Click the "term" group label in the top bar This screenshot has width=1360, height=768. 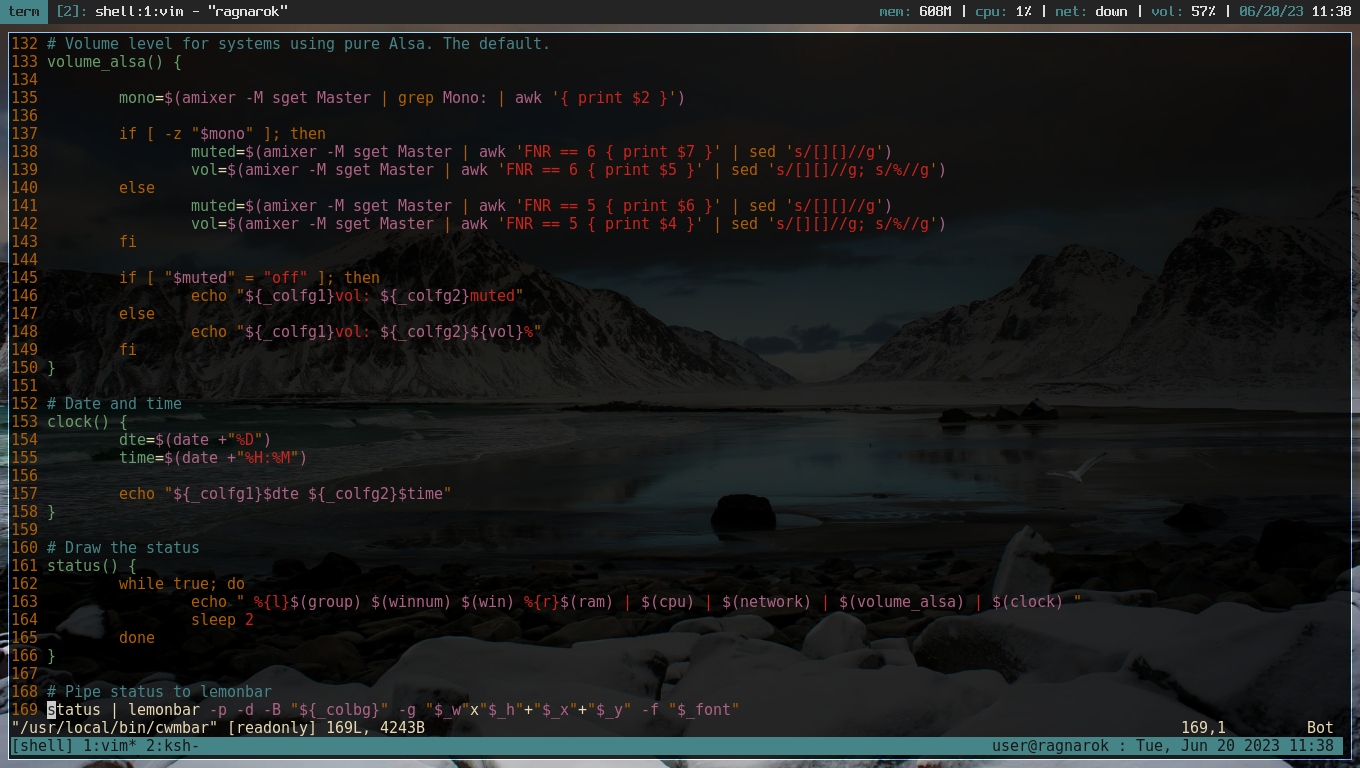24,12
